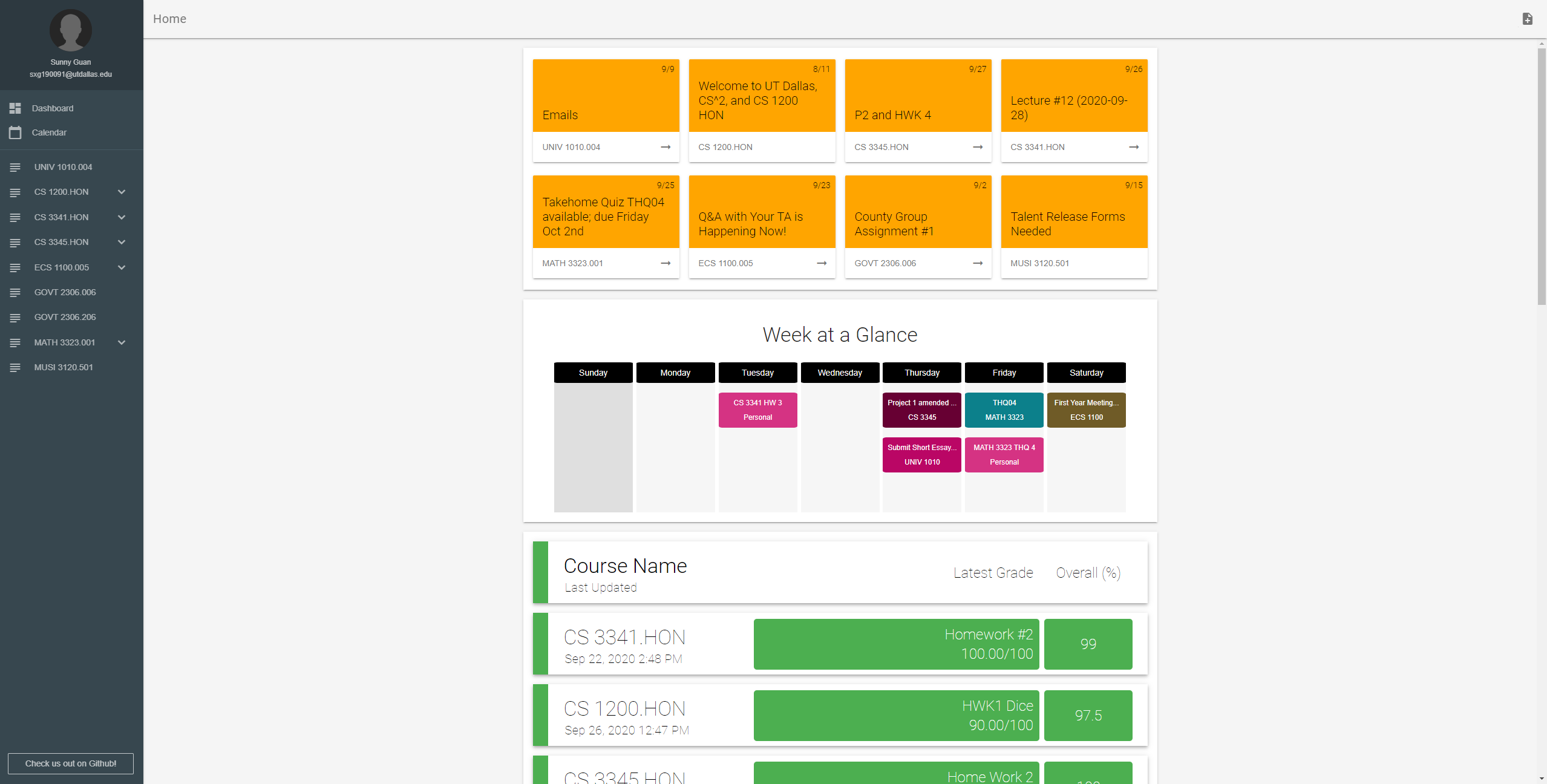Click arrow on Emails announcement card
Screen dimensions: 1547x784
coord(666,147)
